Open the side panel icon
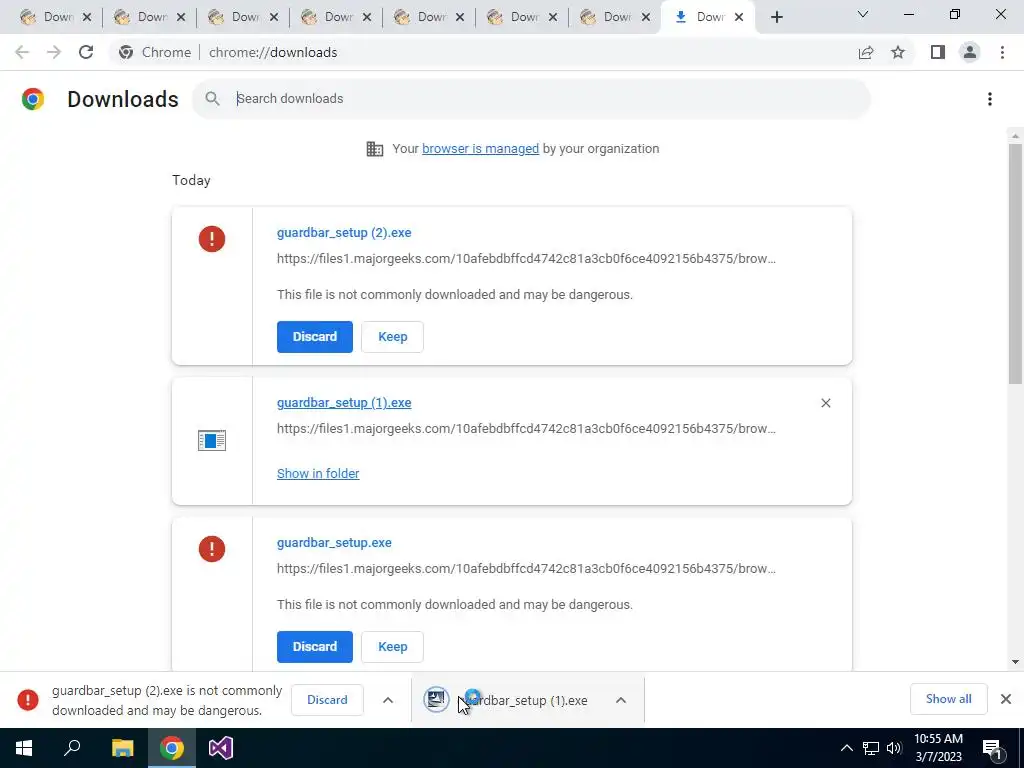The image size is (1024, 768). coord(938,52)
